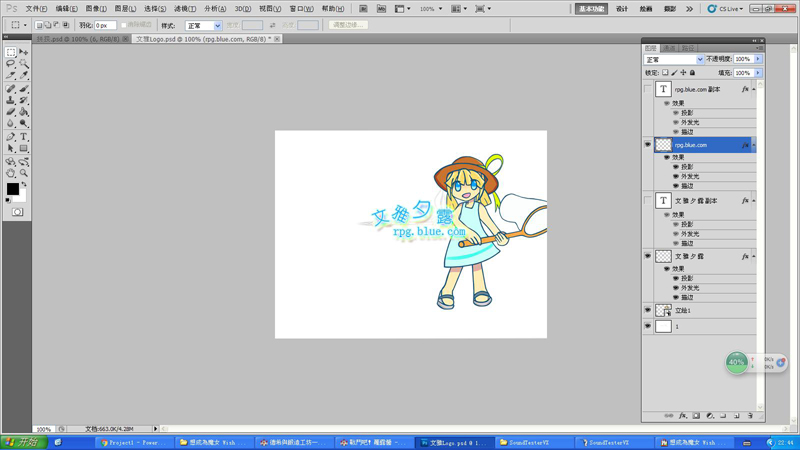Select the 3D Object Rotate tool
800x450 pixels.
(11, 162)
